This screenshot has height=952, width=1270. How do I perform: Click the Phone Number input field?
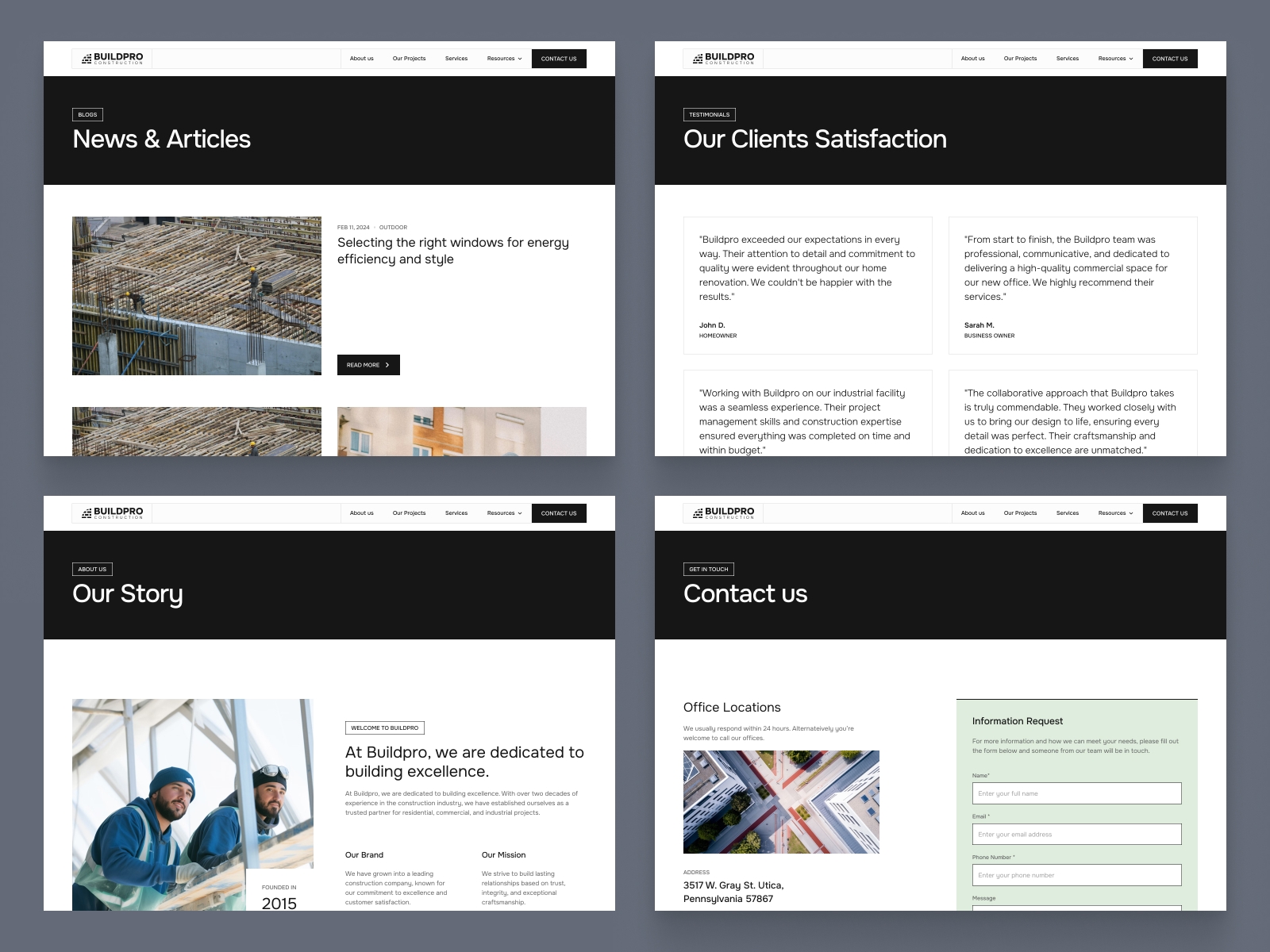click(x=1077, y=875)
